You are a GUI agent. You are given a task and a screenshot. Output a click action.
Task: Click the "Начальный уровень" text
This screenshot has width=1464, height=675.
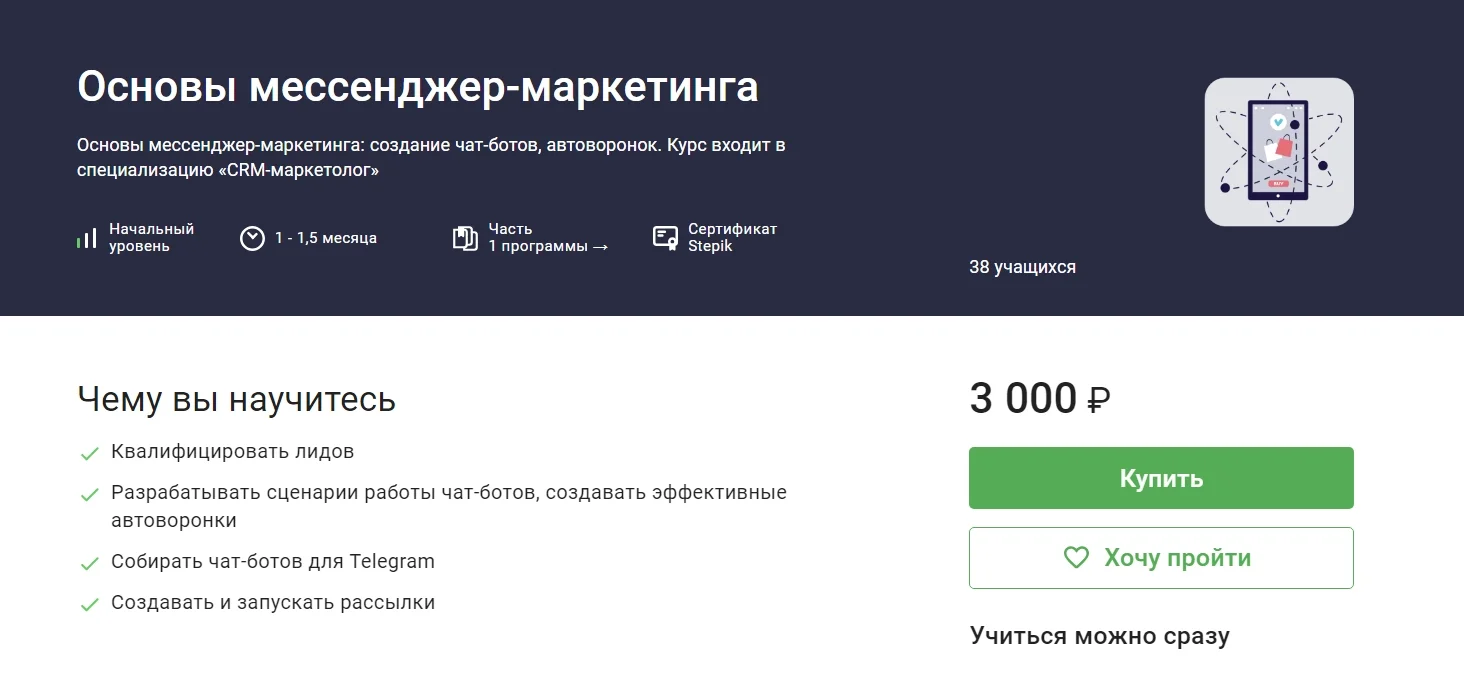point(151,238)
